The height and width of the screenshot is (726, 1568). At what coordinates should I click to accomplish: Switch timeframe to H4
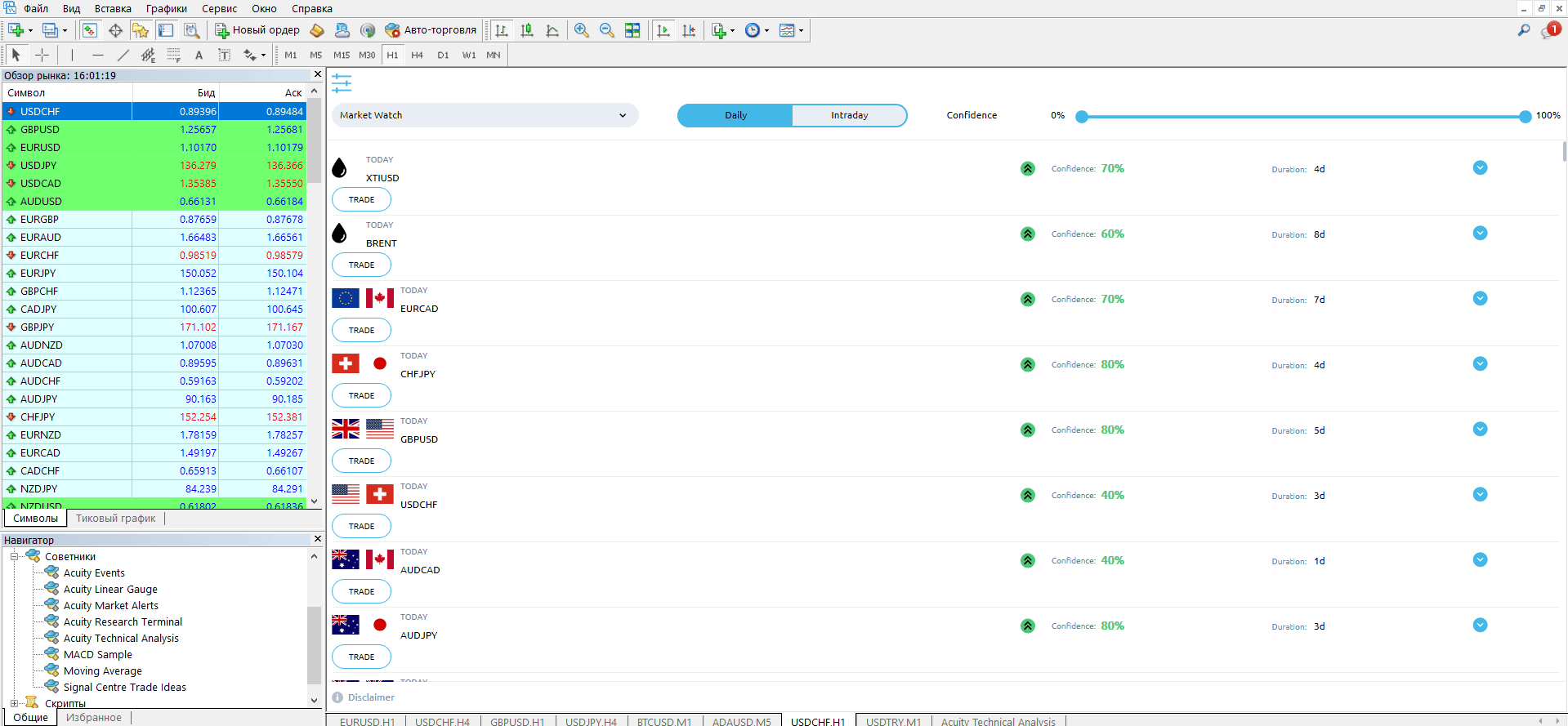click(418, 55)
